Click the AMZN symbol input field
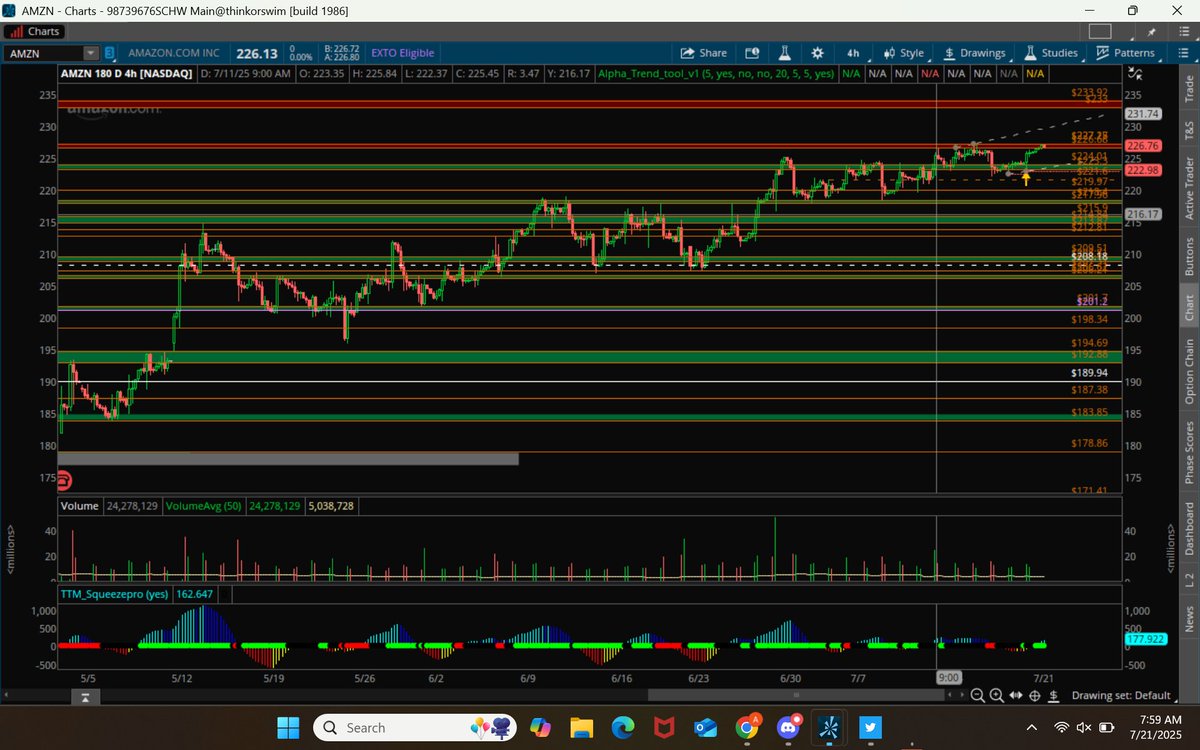This screenshot has height=750, width=1200. 44,53
